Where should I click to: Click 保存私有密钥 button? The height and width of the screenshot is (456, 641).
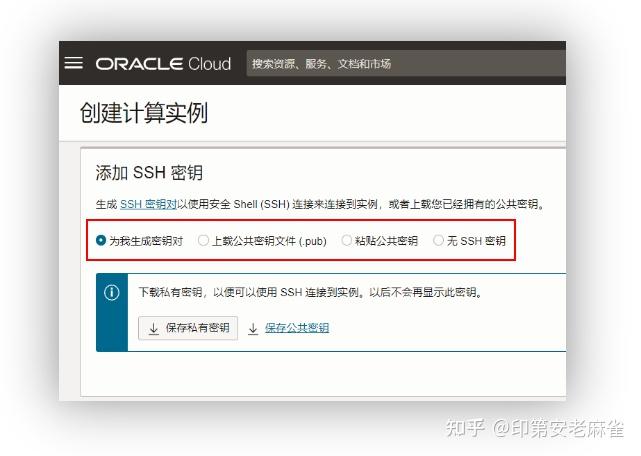click(188, 328)
